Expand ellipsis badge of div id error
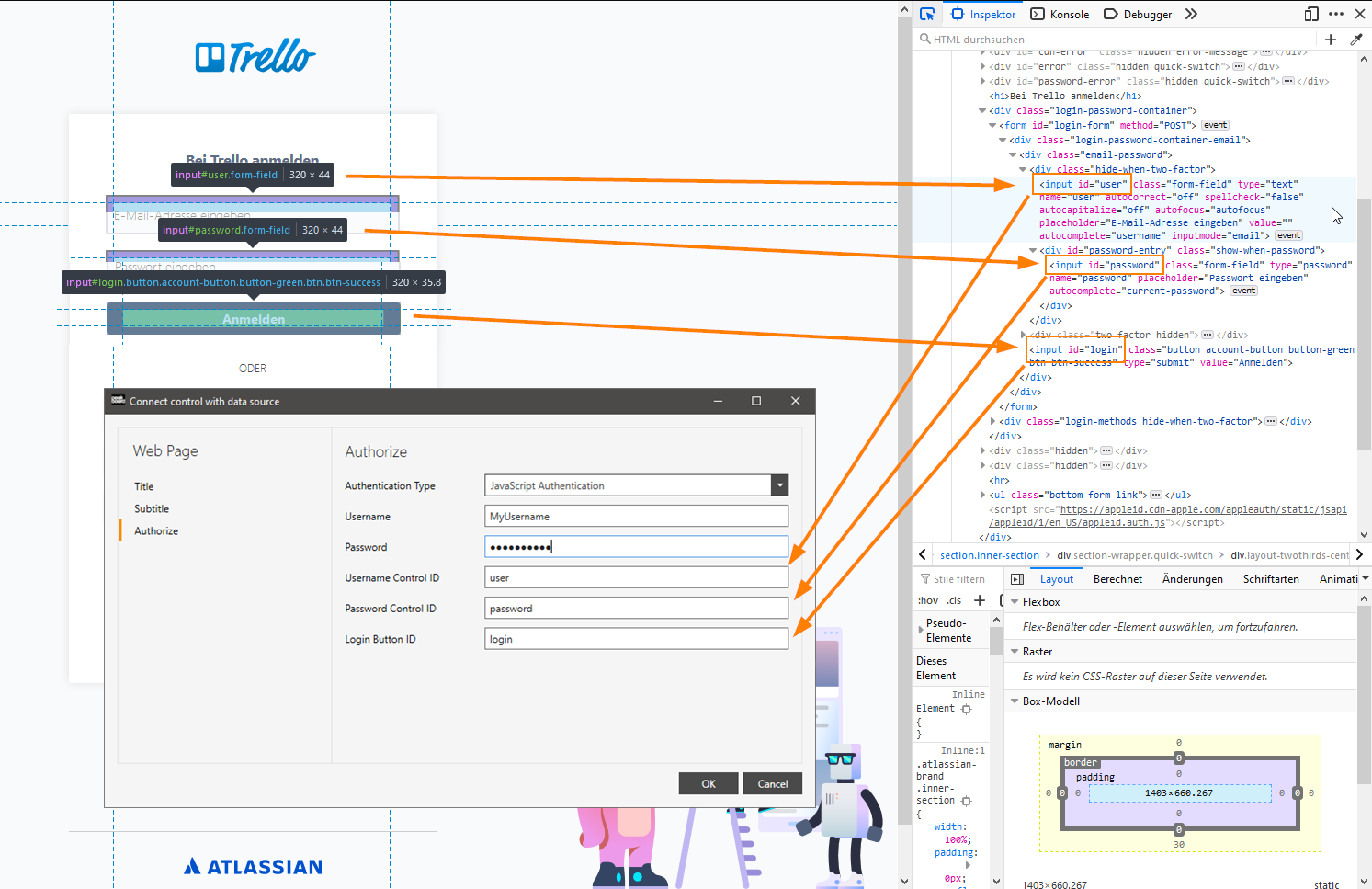This screenshot has width=1372, height=889. coord(1239,66)
